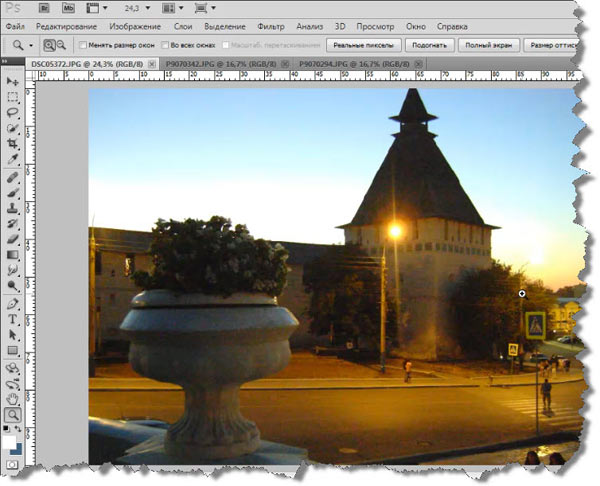Swap foreground and background colors
Viewport: 600px width, 486px height.
(x=18, y=429)
